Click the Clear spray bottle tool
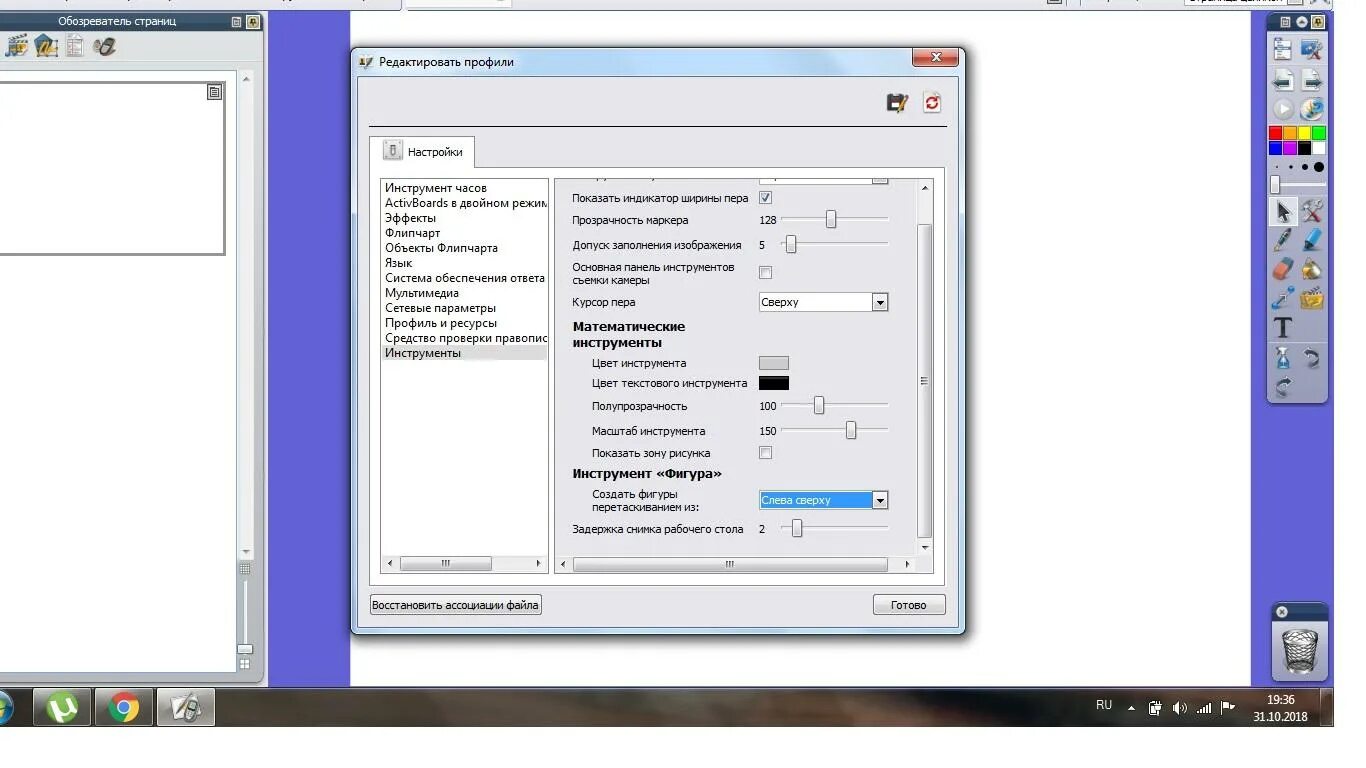1366x768 pixels. point(1283,358)
